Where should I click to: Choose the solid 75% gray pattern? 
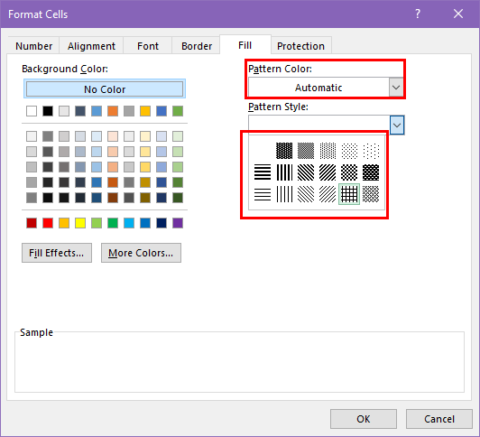[284, 150]
